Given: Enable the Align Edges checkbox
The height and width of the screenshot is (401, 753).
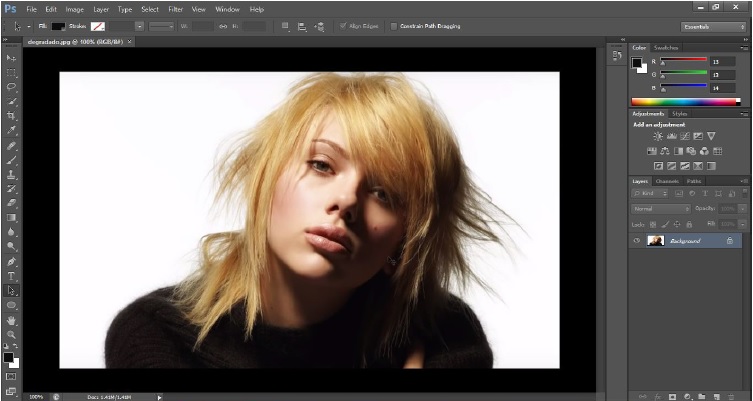Looking at the screenshot, I should (x=343, y=26).
